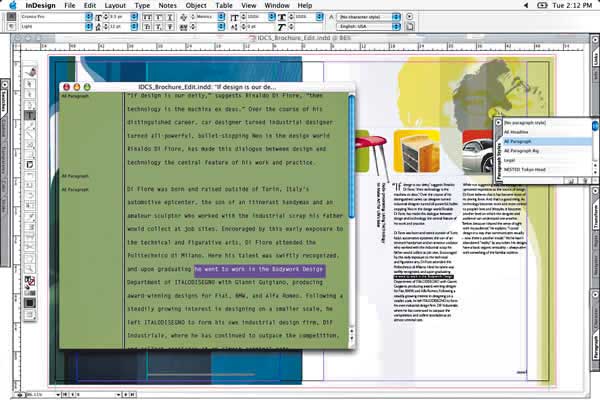
Task: Open the tracking dropdown arrow
Action: 221,26
